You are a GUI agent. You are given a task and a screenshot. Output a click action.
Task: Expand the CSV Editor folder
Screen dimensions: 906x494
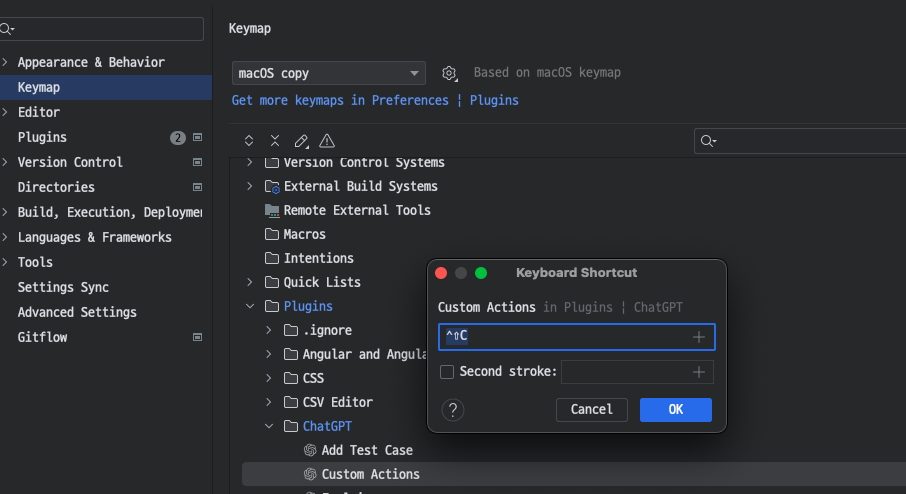click(x=269, y=402)
